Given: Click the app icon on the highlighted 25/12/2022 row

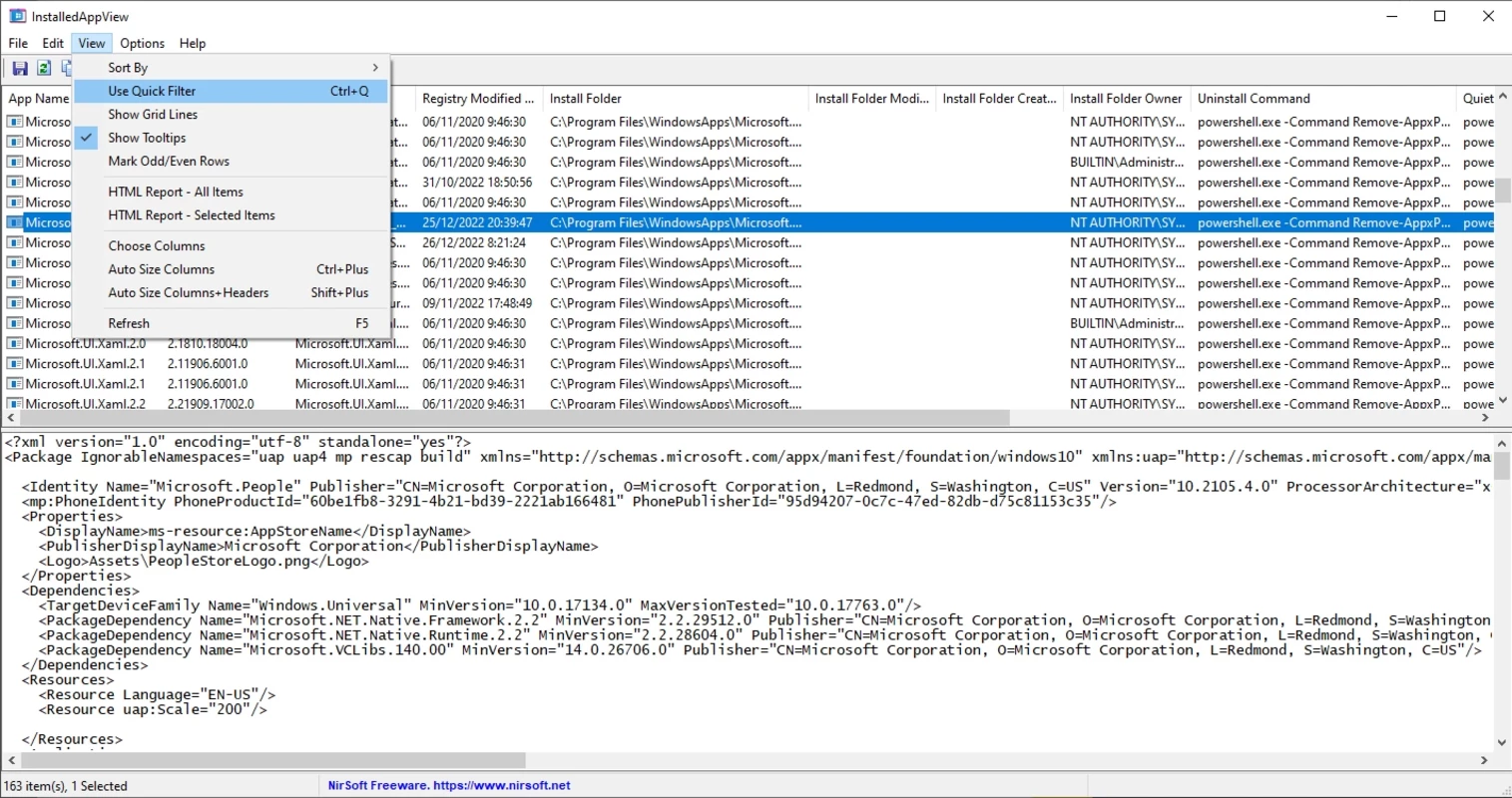Looking at the screenshot, I should click(15, 222).
